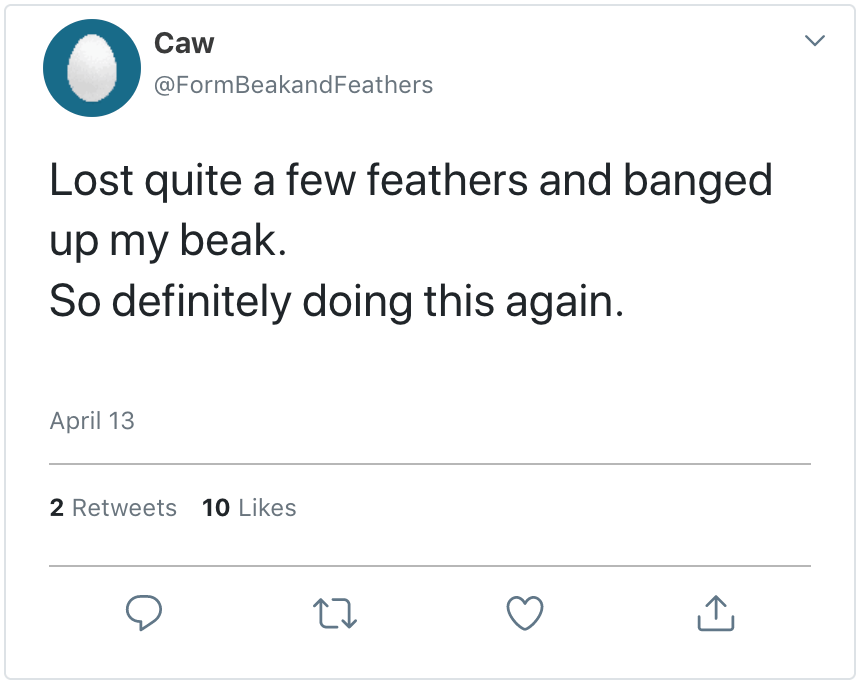The image size is (866, 688).
Task: Retweet this tweet using the arrows icon
Action: (x=334, y=613)
